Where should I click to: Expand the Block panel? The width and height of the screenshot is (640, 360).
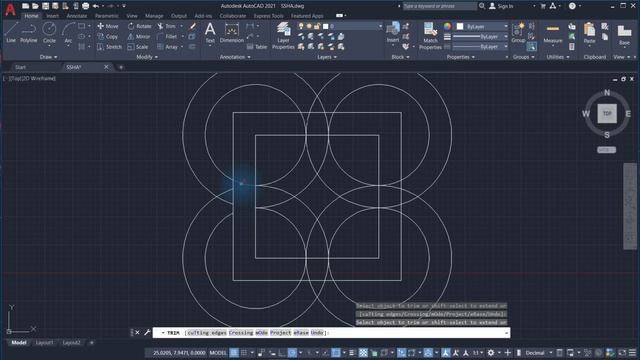(400, 57)
